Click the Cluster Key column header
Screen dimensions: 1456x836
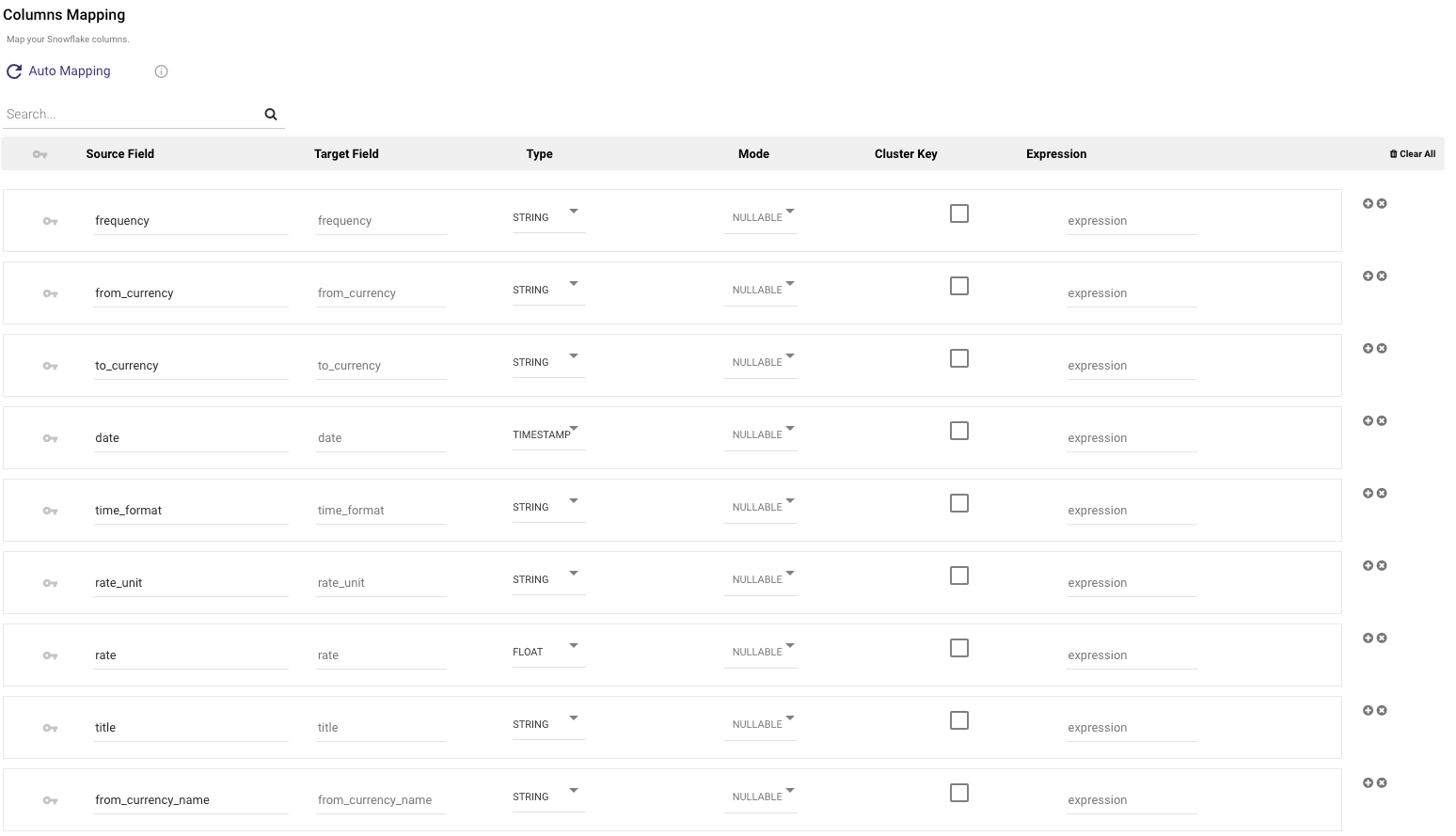[906, 154]
